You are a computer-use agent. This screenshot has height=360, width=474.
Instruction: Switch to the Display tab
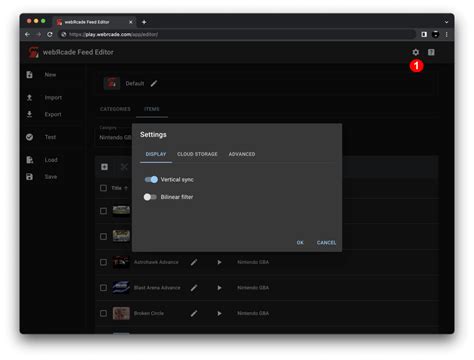click(x=156, y=154)
